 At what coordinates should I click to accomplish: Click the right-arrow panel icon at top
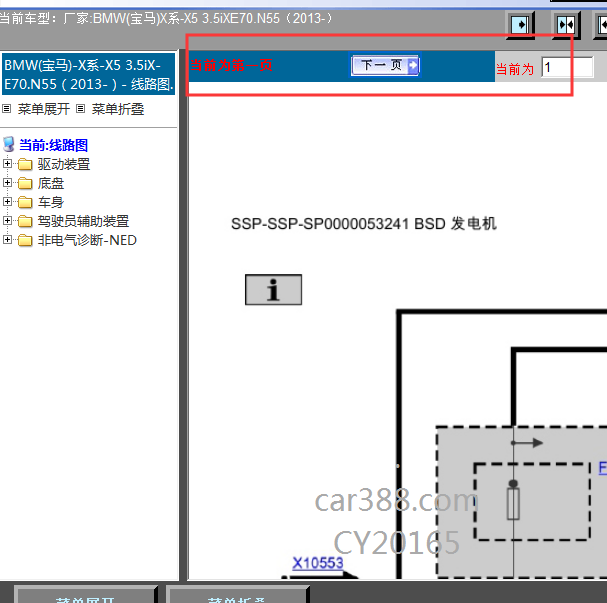[x=521, y=25]
